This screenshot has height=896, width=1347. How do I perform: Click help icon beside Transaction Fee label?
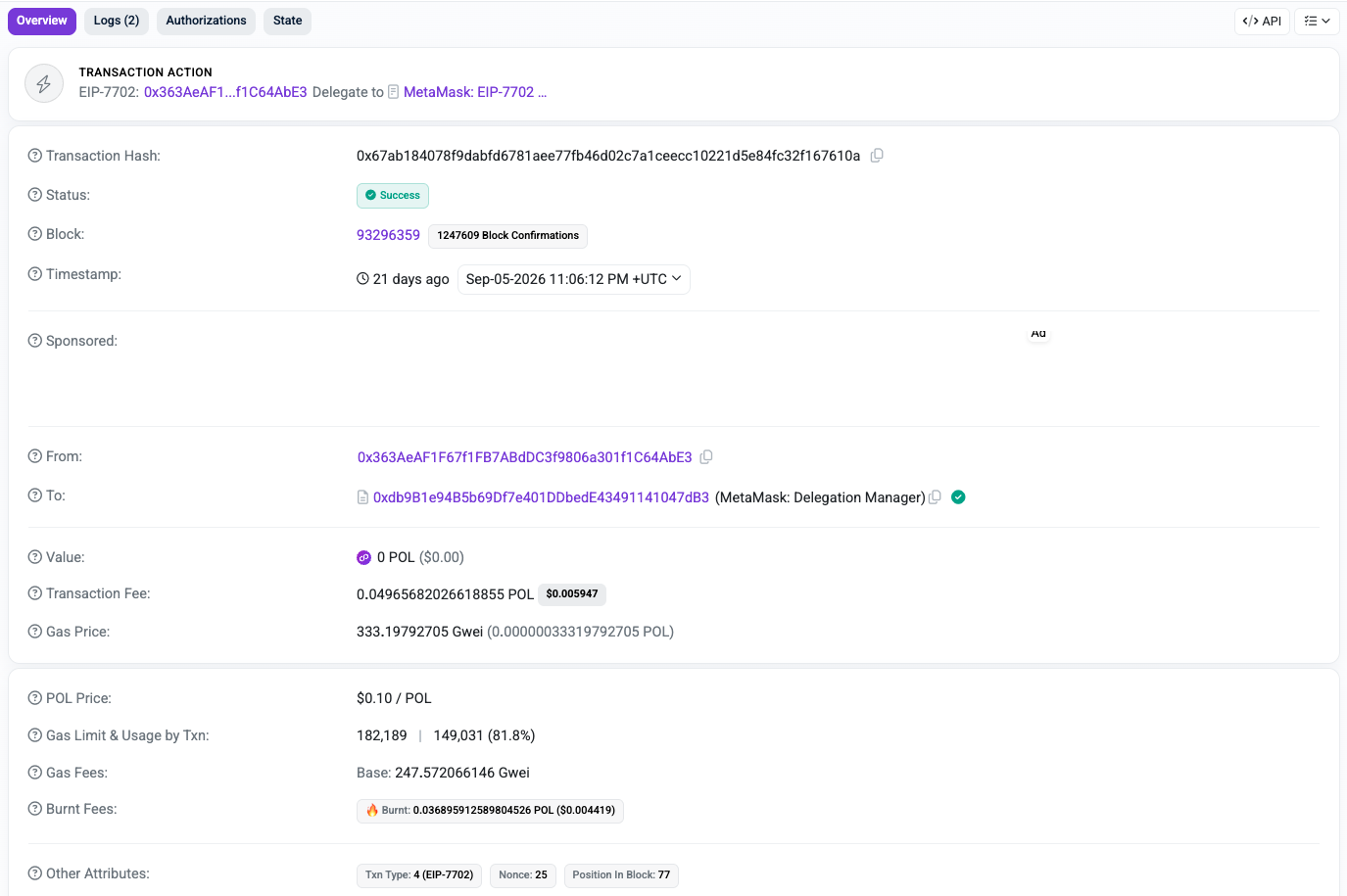tap(35, 593)
